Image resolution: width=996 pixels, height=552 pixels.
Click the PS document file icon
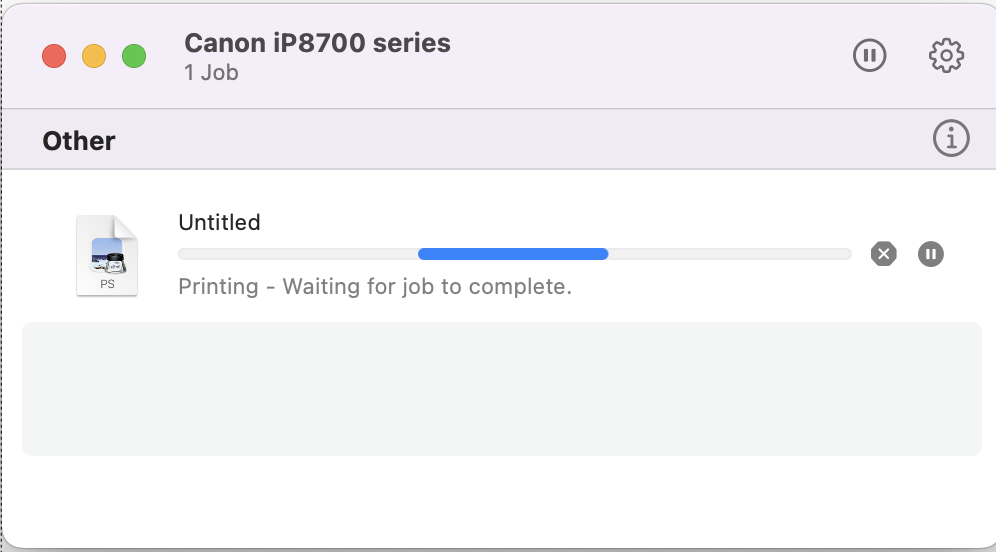pos(107,256)
